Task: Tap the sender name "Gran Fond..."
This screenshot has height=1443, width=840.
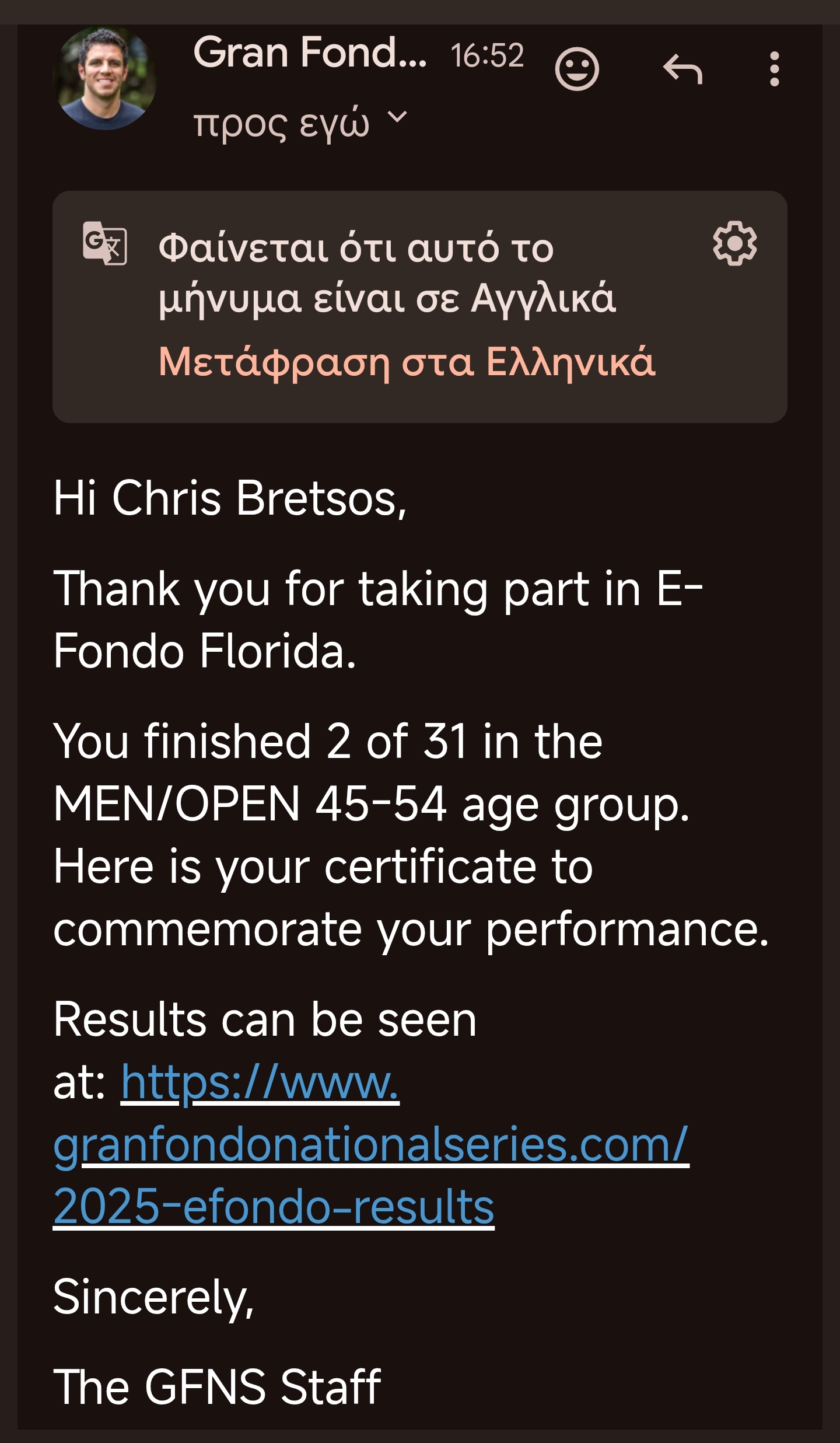Action: [309, 53]
